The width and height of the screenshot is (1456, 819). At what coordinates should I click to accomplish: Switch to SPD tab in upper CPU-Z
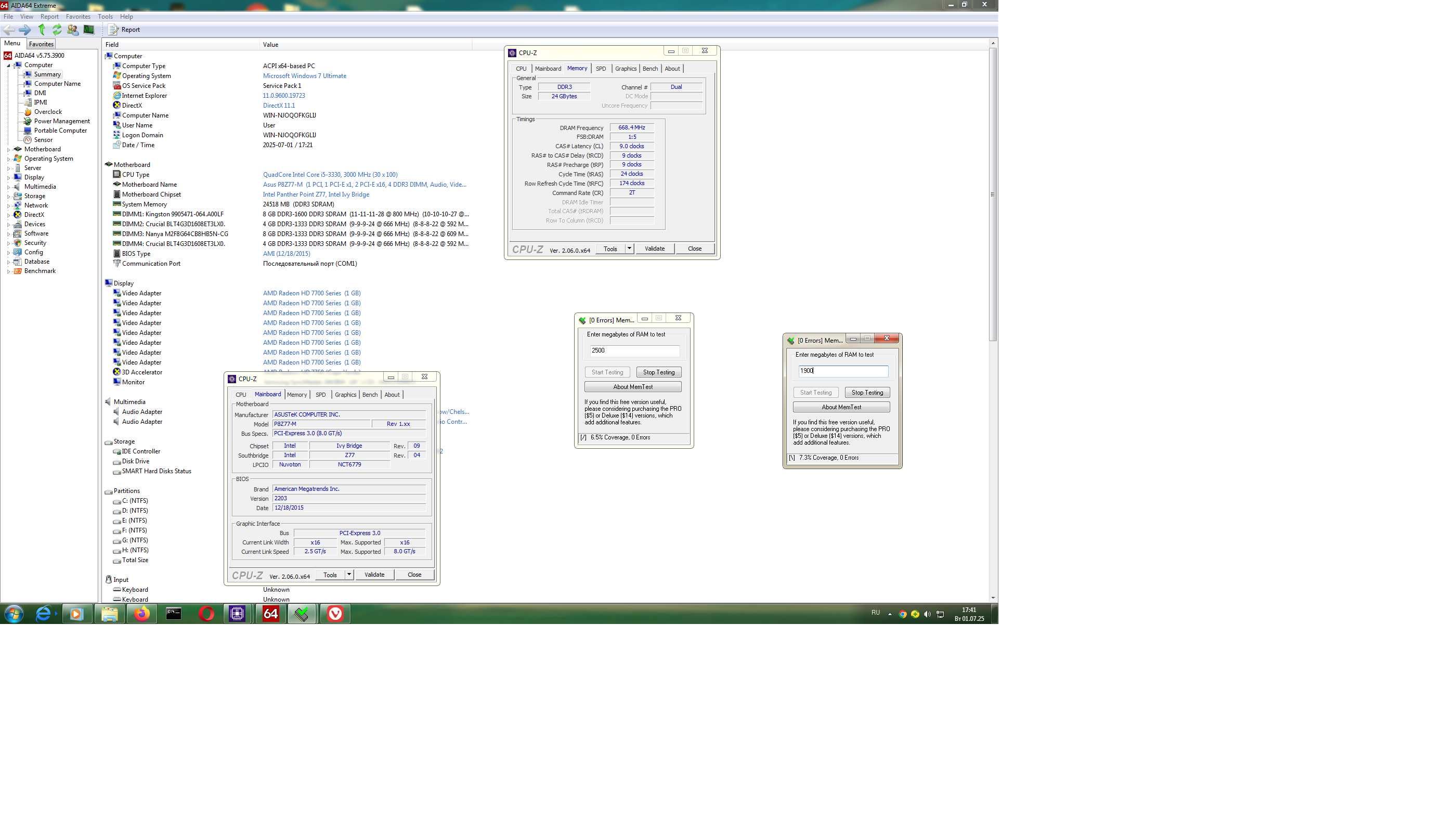point(601,69)
